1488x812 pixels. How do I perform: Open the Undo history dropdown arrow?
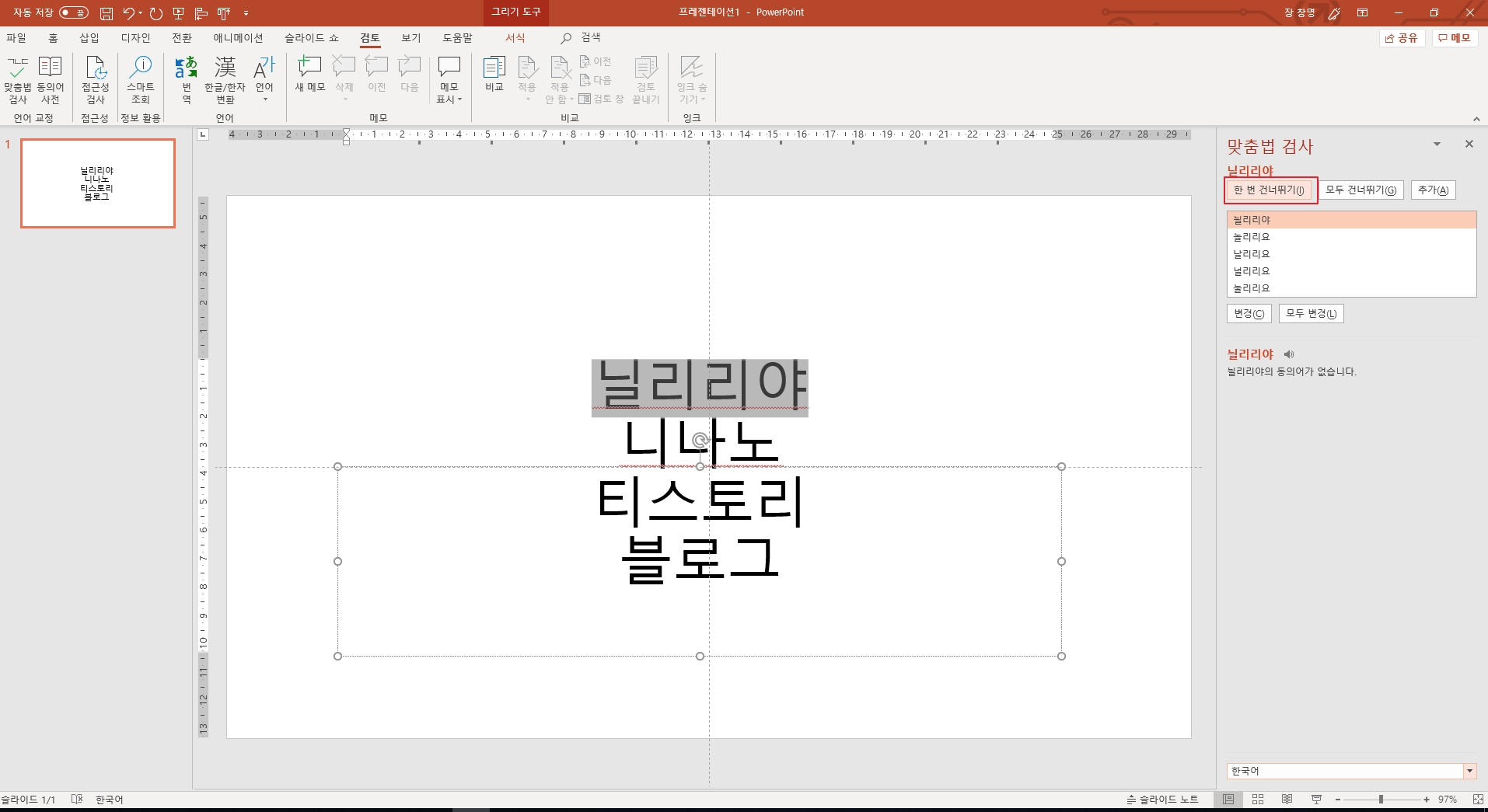pos(141,13)
